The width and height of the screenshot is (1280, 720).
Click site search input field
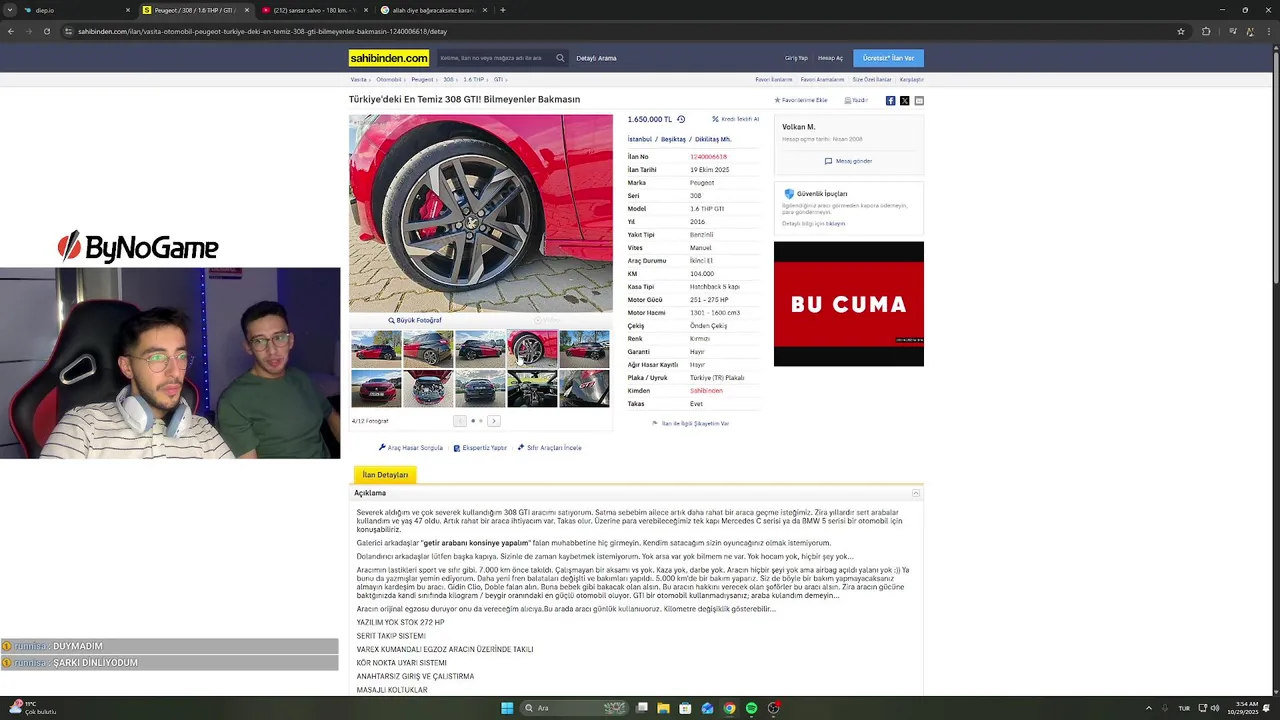494,58
